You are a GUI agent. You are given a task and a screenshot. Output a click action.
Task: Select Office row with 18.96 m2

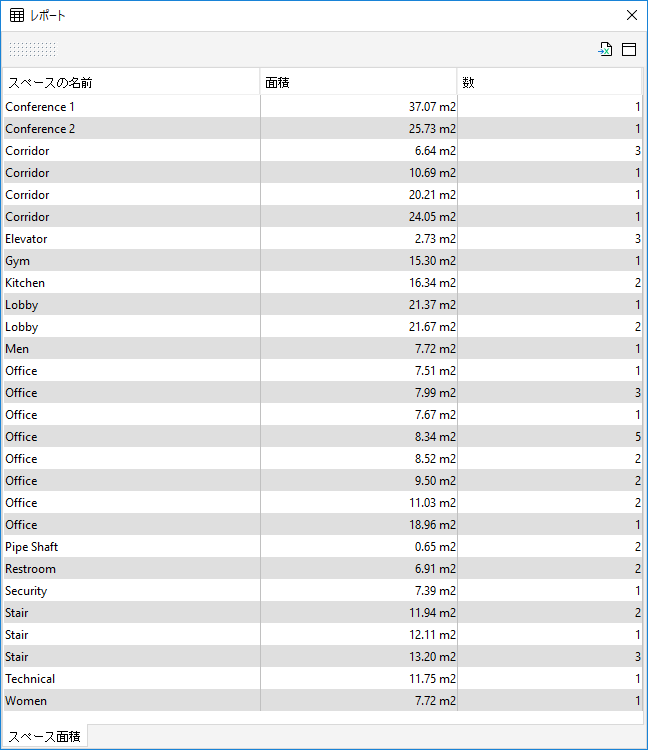[323, 525]
